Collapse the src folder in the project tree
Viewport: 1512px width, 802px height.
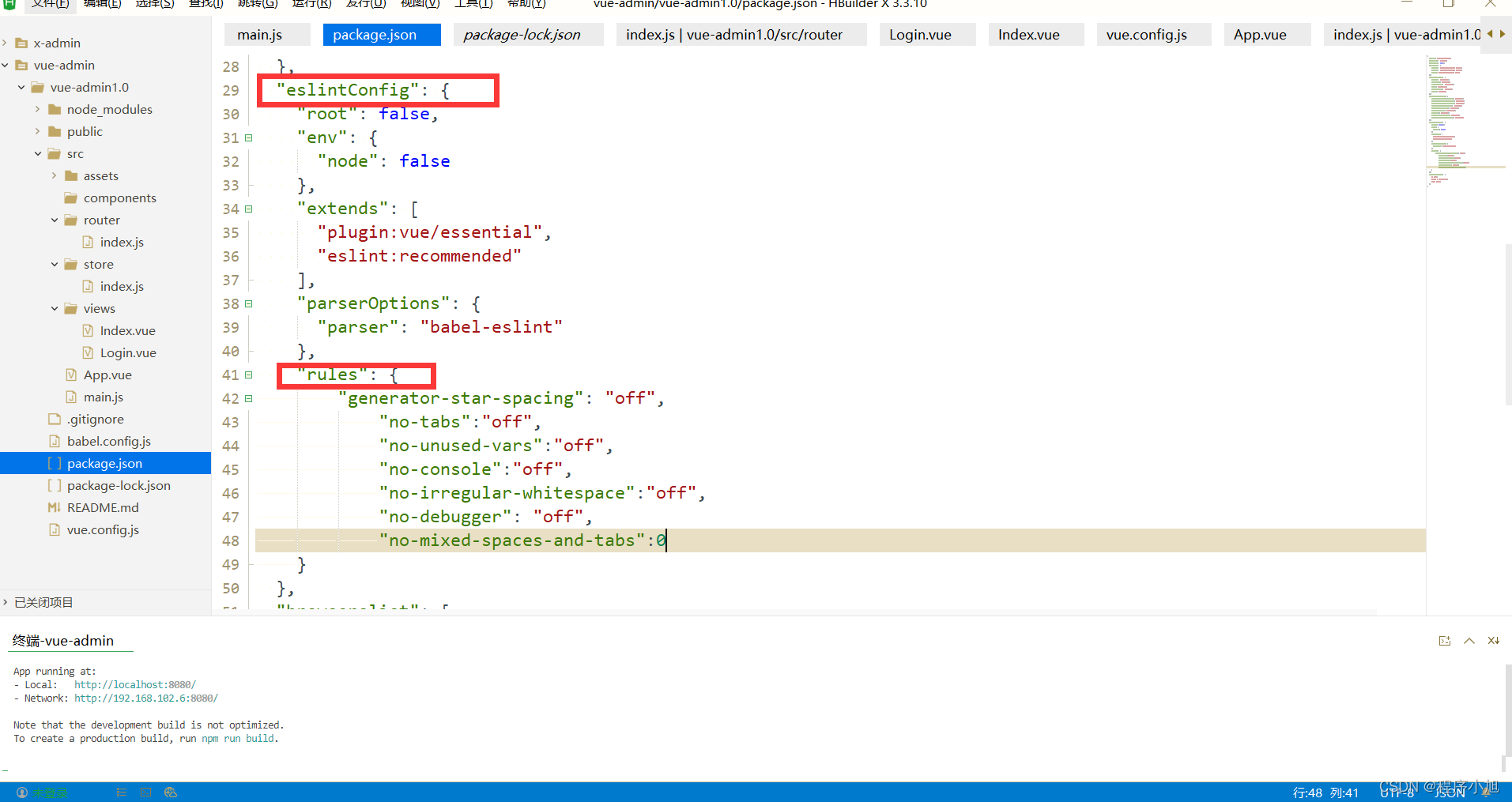point(37,153)
